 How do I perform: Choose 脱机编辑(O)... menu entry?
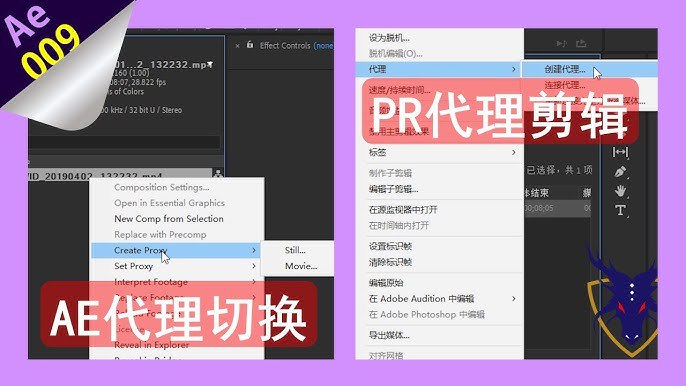click(x=396, y=53)
